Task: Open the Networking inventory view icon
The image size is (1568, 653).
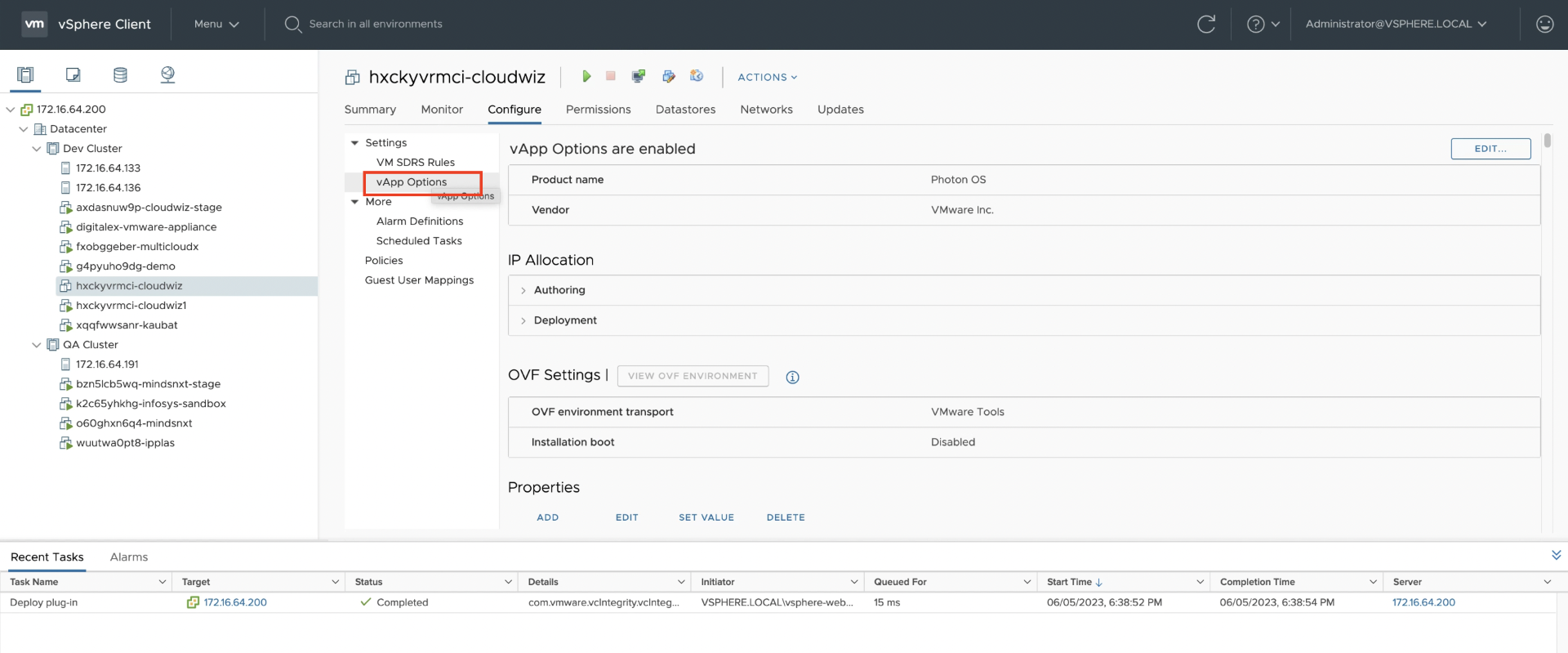Action: pyautogui.click(x=167, y=75)
